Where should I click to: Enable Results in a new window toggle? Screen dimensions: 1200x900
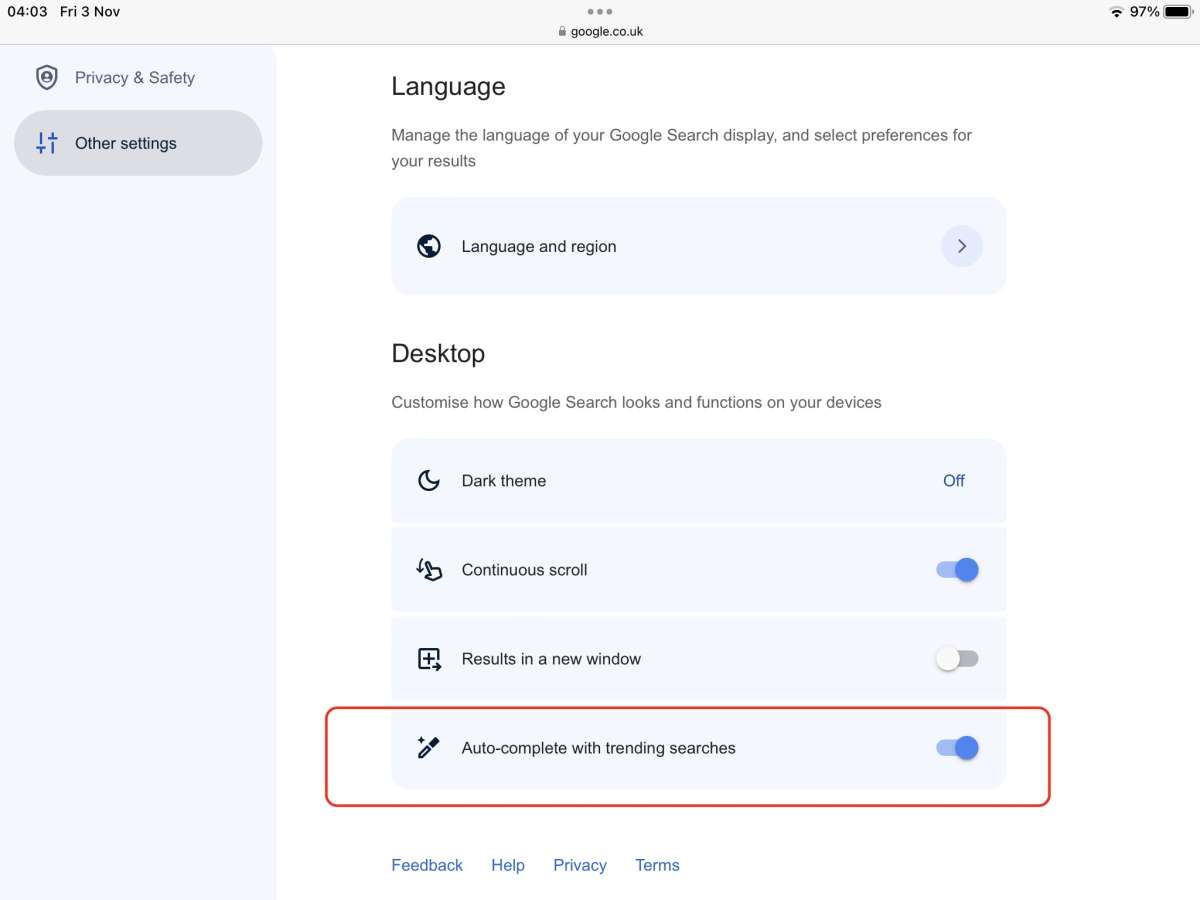pos(957,659)
